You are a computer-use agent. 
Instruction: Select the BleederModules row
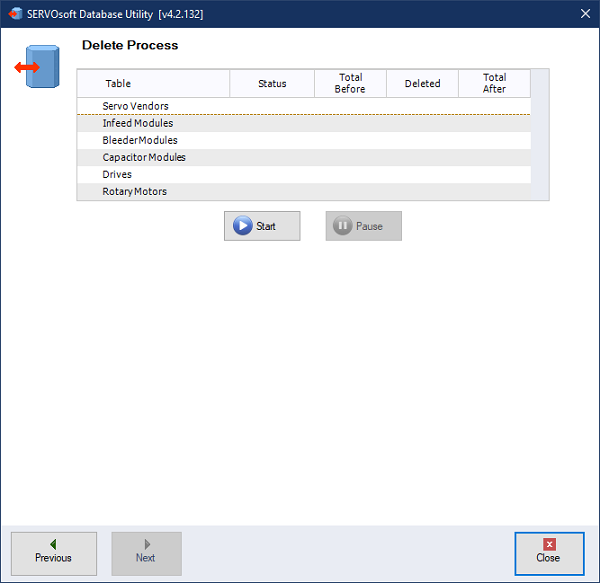point(304,140)
